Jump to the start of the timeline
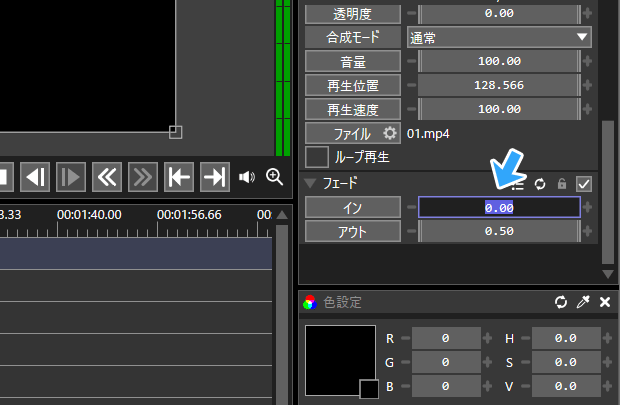The height and width of the screenshot is (405, 620). [x=179, y=177]
